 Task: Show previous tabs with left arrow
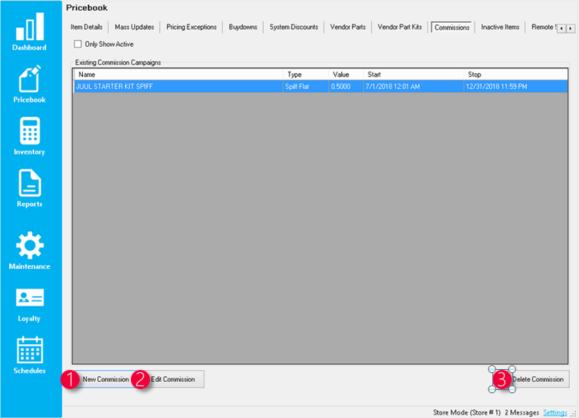562,28
